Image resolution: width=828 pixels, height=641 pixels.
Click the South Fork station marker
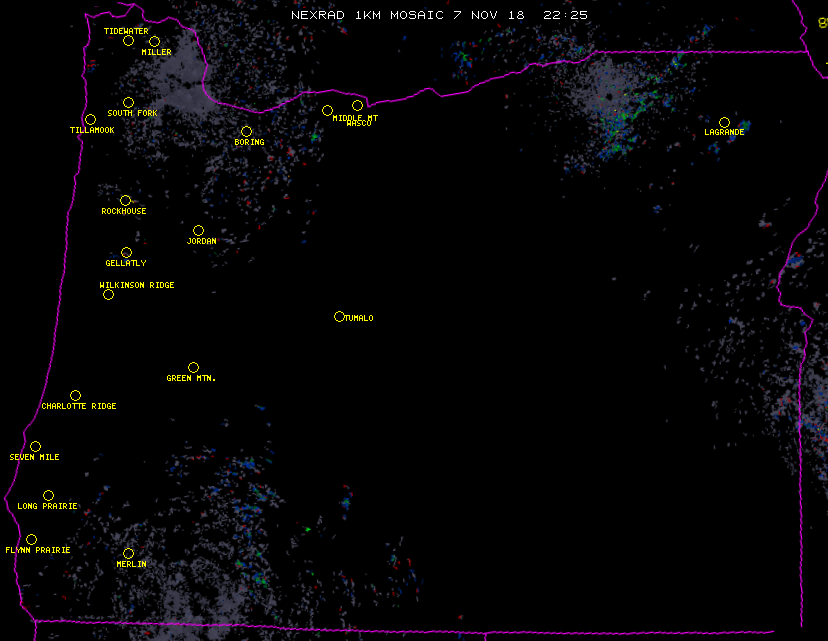tap(128, 103)
